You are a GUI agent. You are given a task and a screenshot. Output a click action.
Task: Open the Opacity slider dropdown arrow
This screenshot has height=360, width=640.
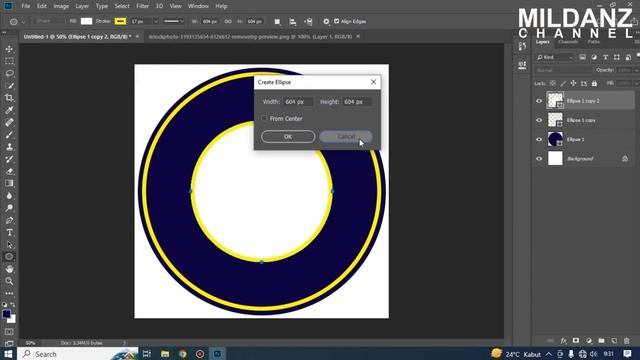[636, 70]
